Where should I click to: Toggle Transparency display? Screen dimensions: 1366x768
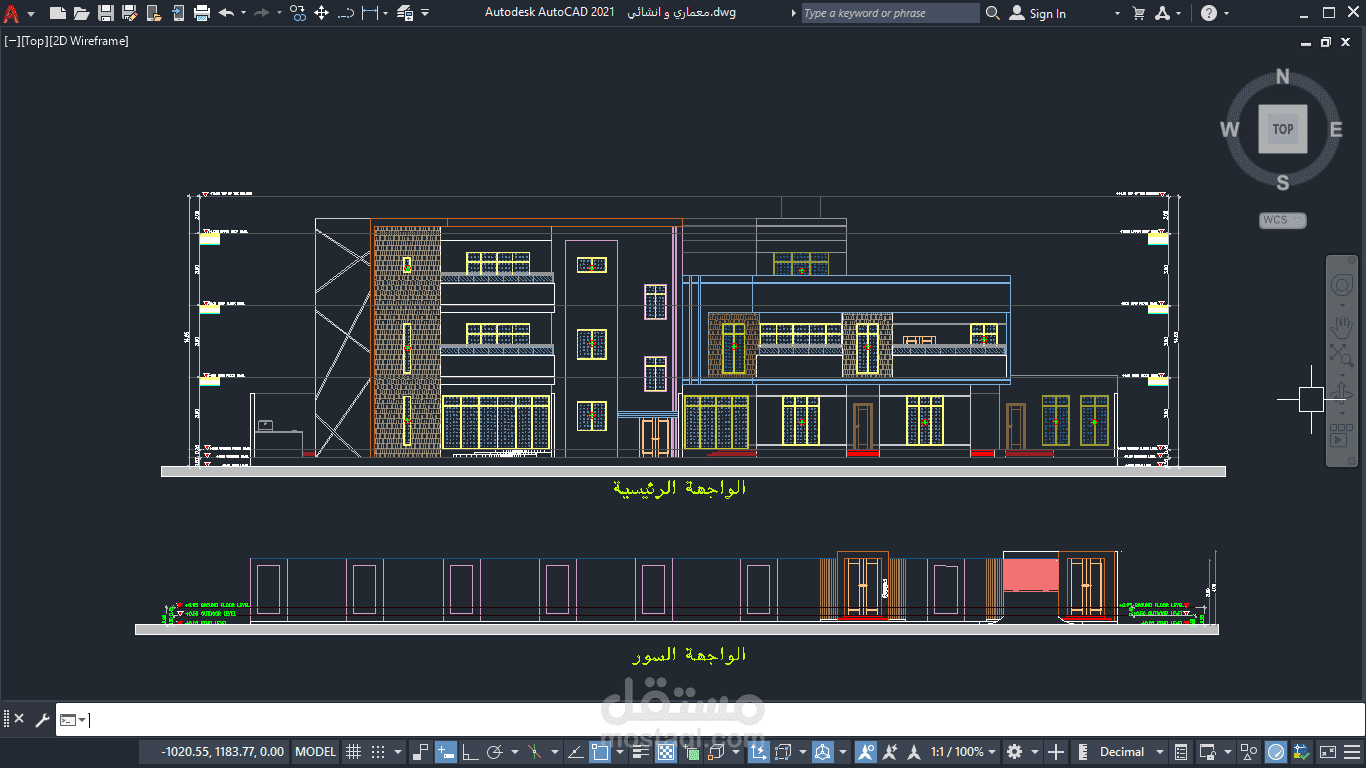pos(665,751)
